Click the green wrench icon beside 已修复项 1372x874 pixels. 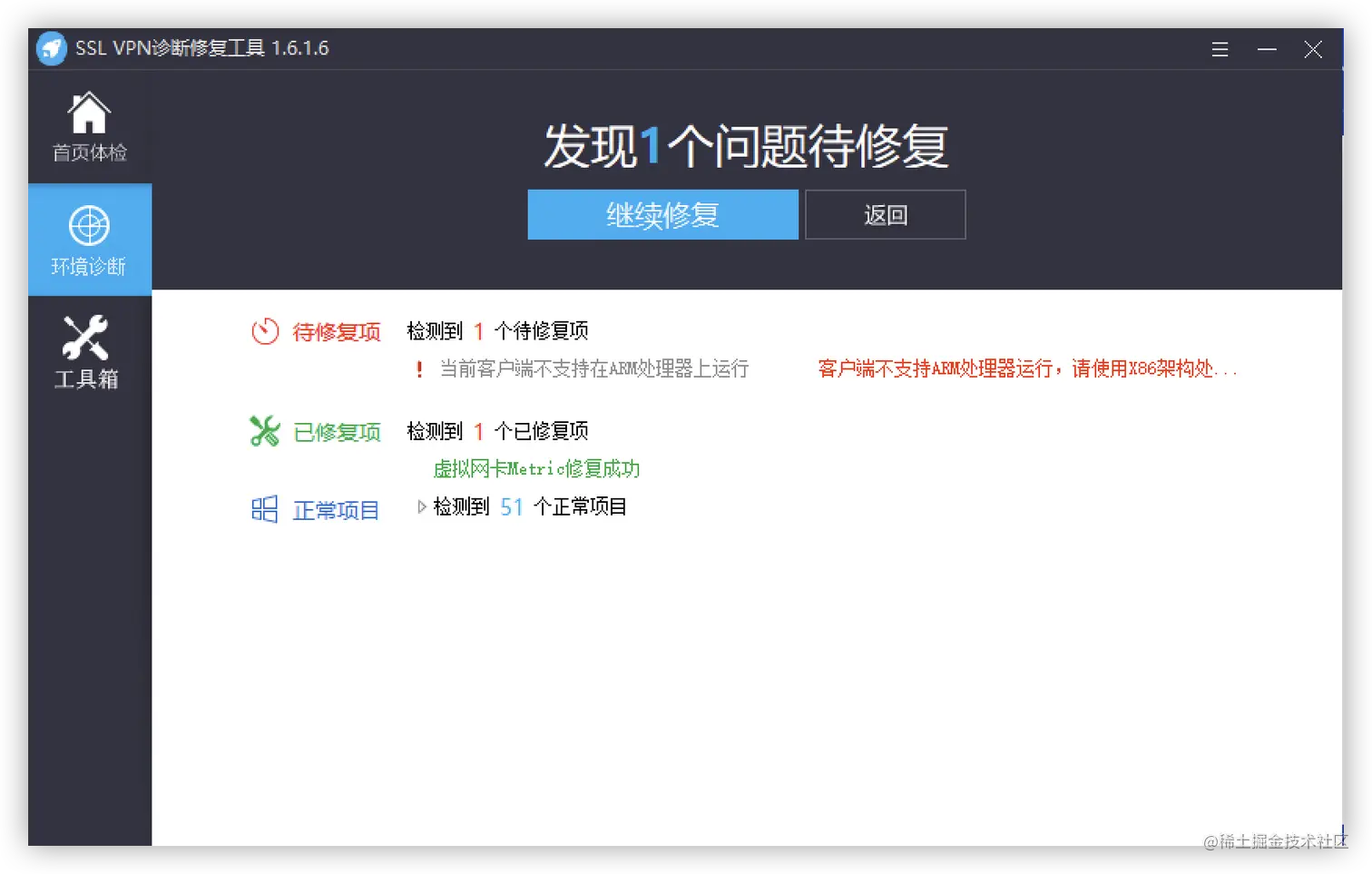coord(265,430)
